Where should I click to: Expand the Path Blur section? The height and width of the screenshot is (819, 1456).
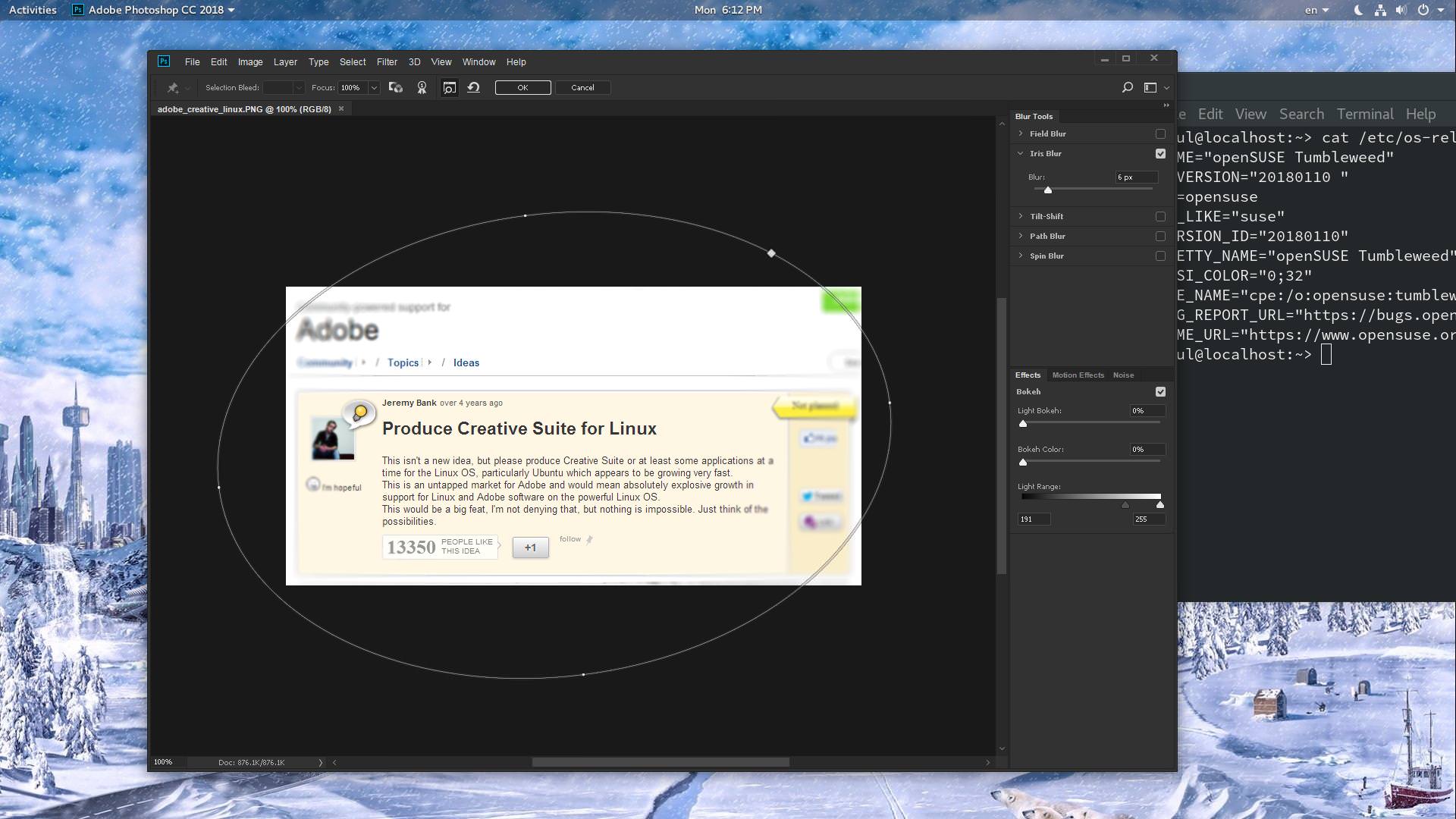(1021, 237)
